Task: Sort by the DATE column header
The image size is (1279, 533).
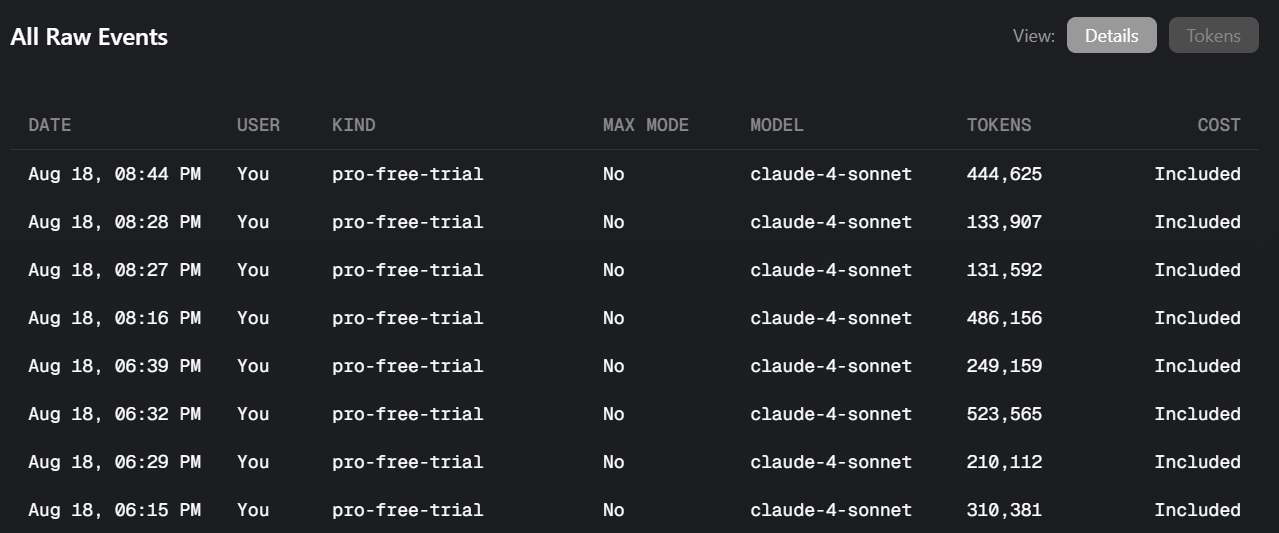Action: click(50, 125)
